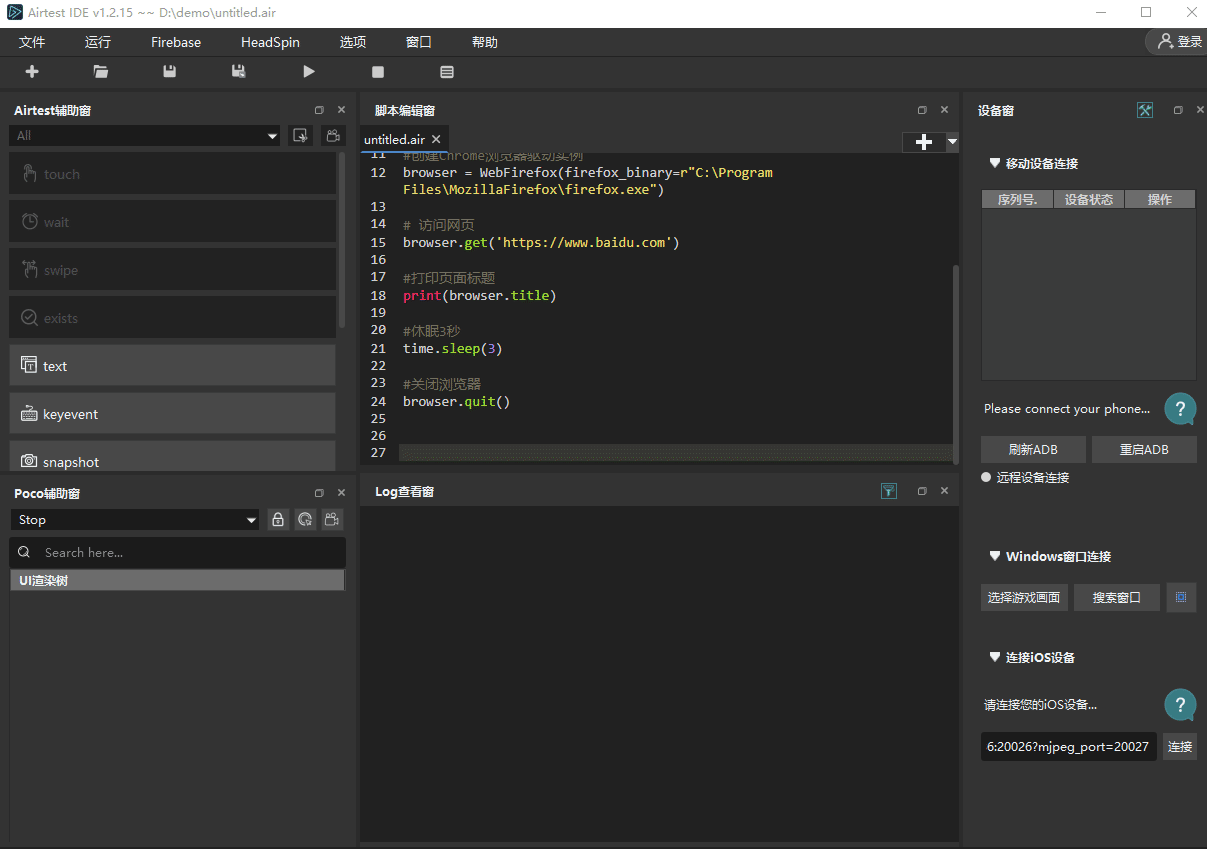Close the untitled.air tab

click(x=436, y=140)
